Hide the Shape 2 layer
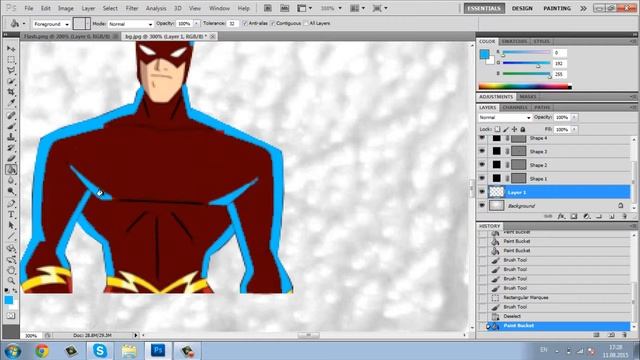Viewport: 640px width, 360px height. (482, 165)
